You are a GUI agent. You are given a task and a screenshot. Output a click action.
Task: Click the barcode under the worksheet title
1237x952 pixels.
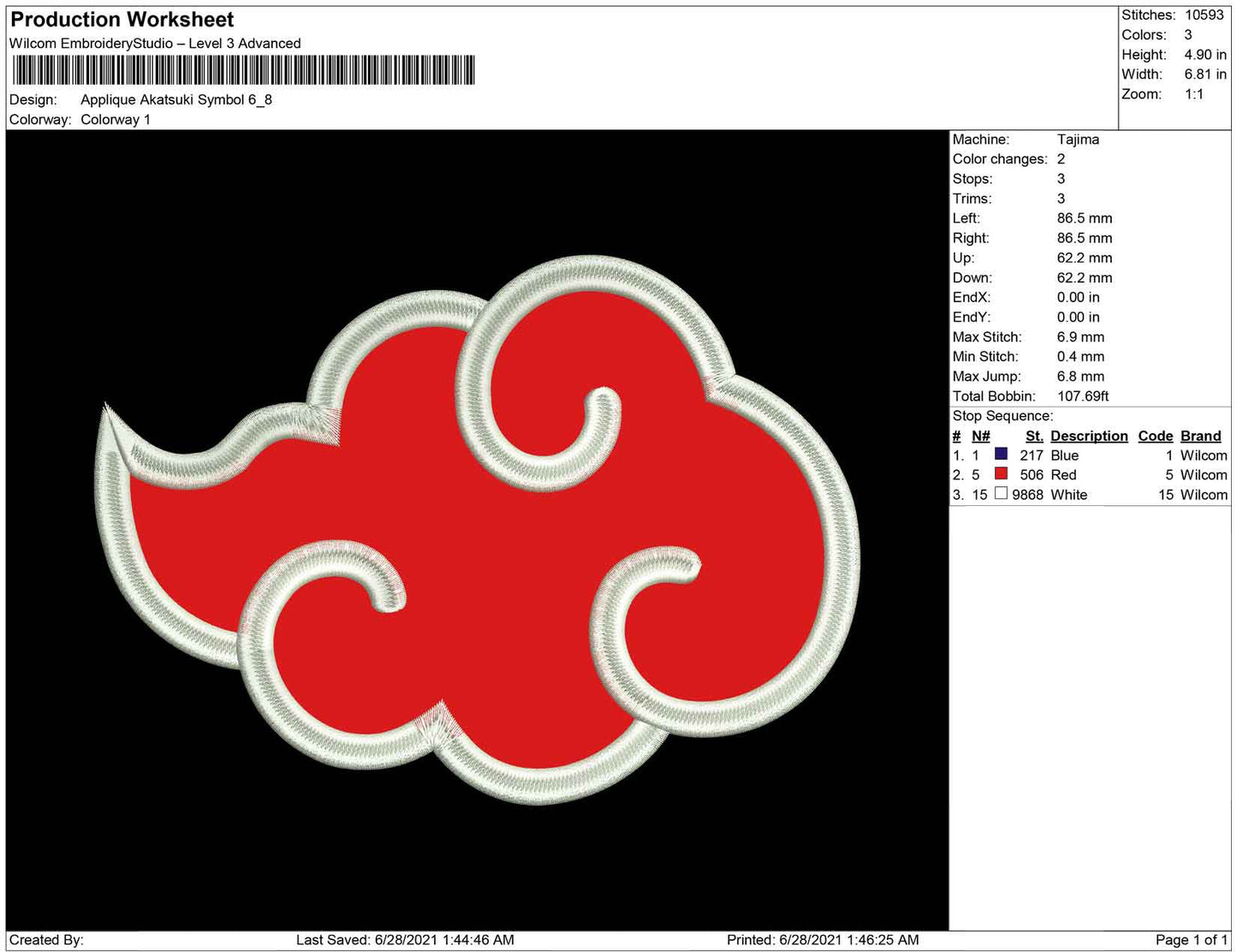[243, 69]
